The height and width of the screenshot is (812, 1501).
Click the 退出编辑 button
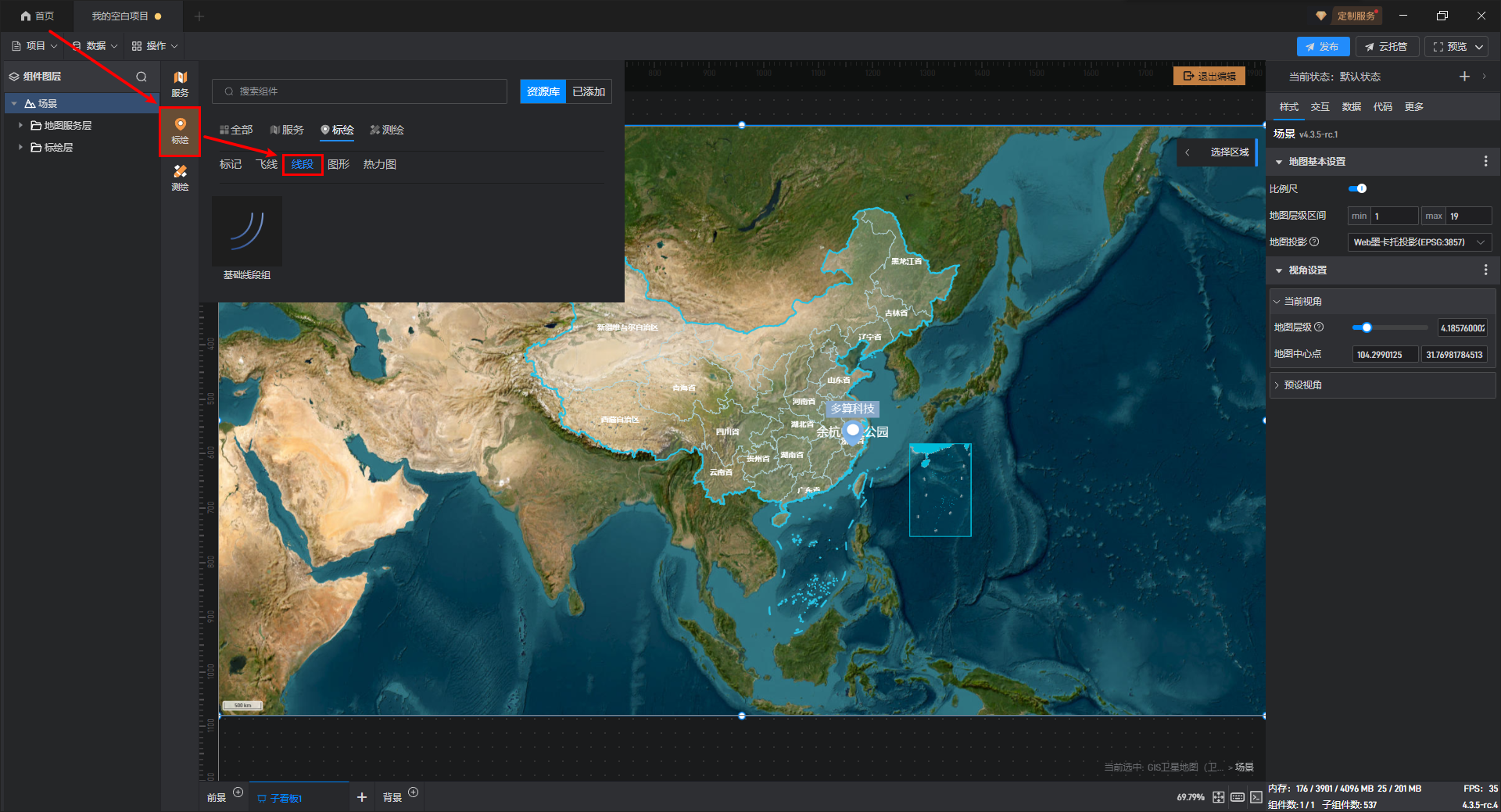tap(1209, 76)
